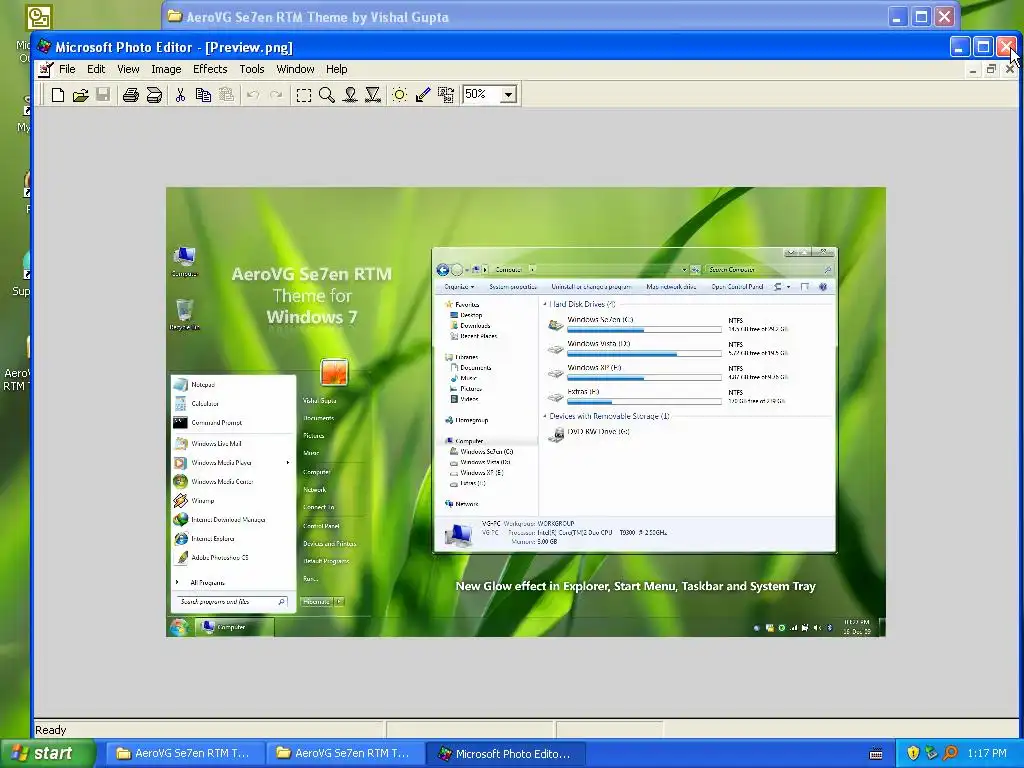1024x768 pixels.
Task: Open the Window menu
Action: [295, 69]
